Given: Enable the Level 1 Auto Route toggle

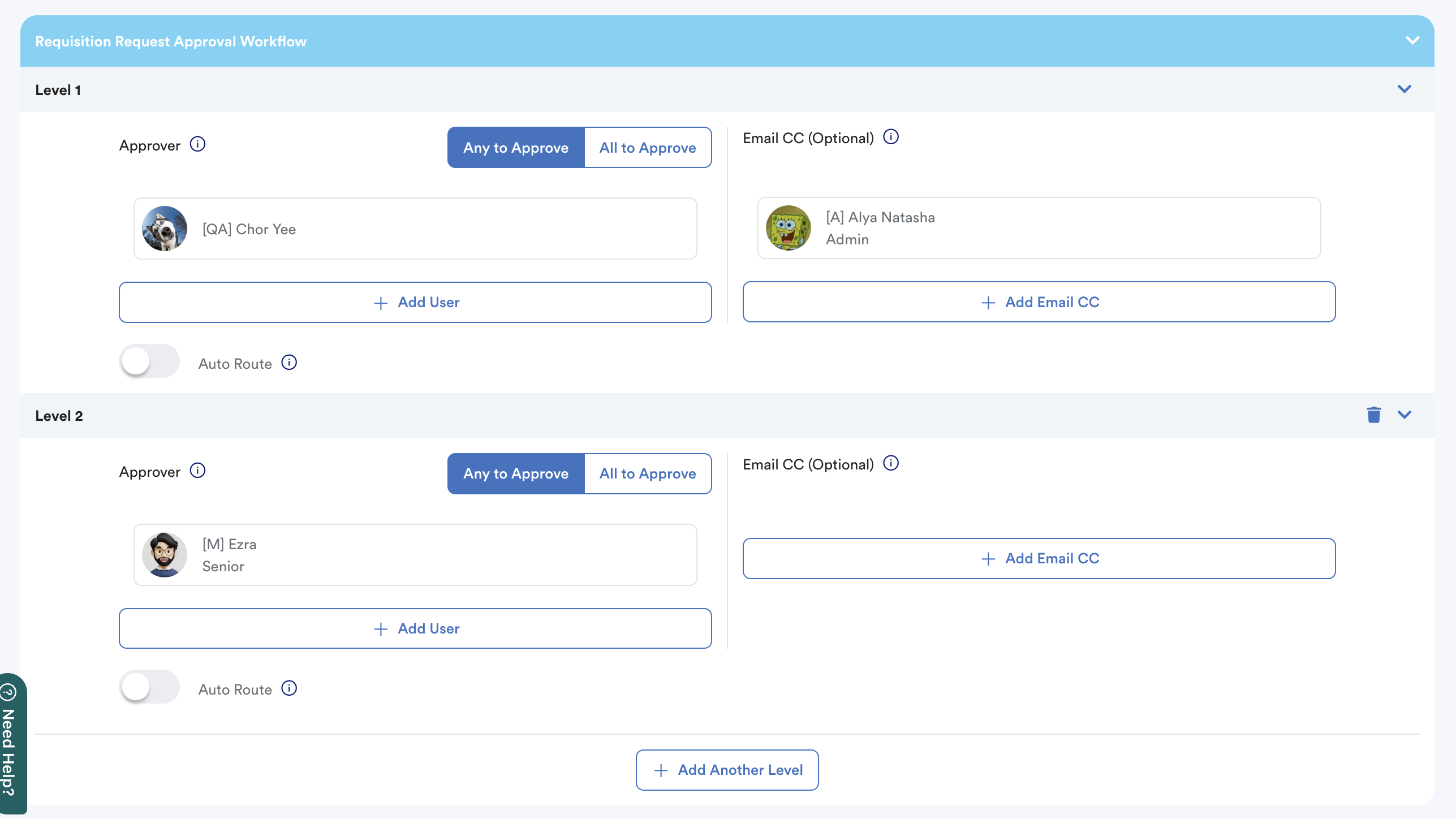Looking at the screenshot, I should 149,361.
